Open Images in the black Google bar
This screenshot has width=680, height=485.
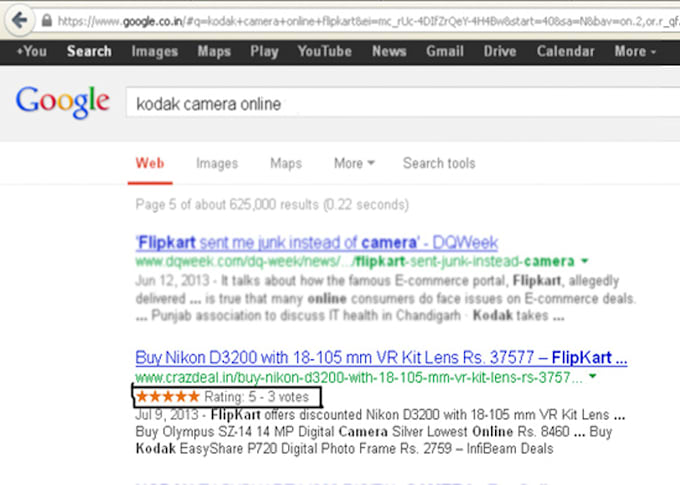(x=155, y=51)
